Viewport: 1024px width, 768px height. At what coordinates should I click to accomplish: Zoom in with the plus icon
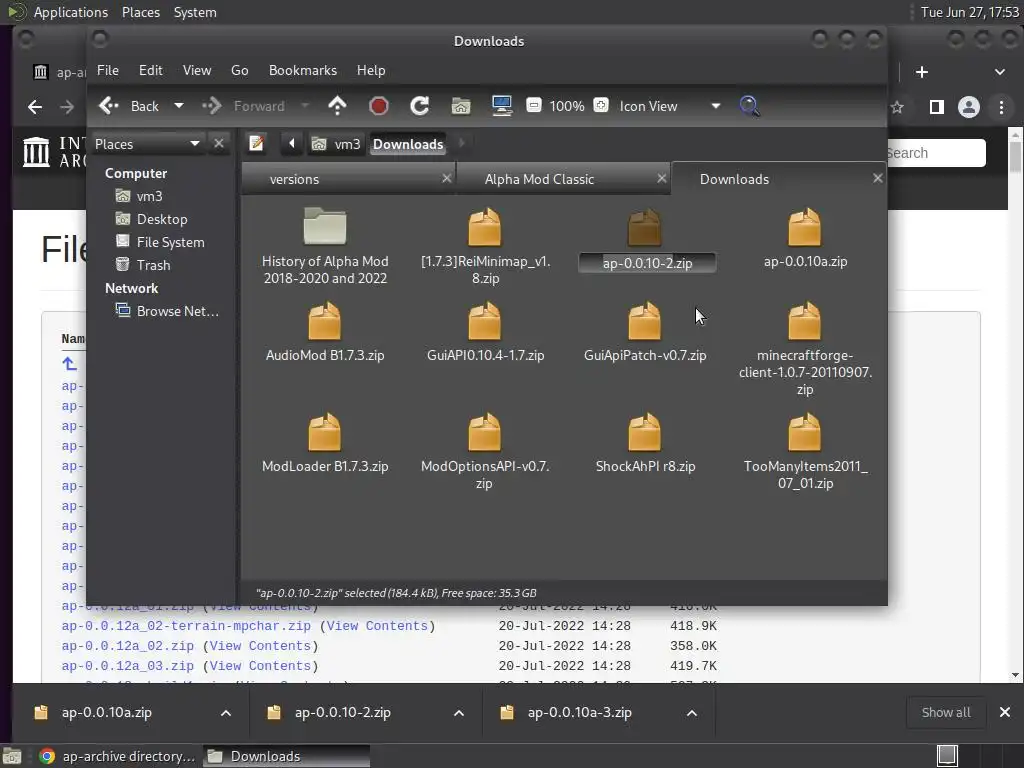601,105
